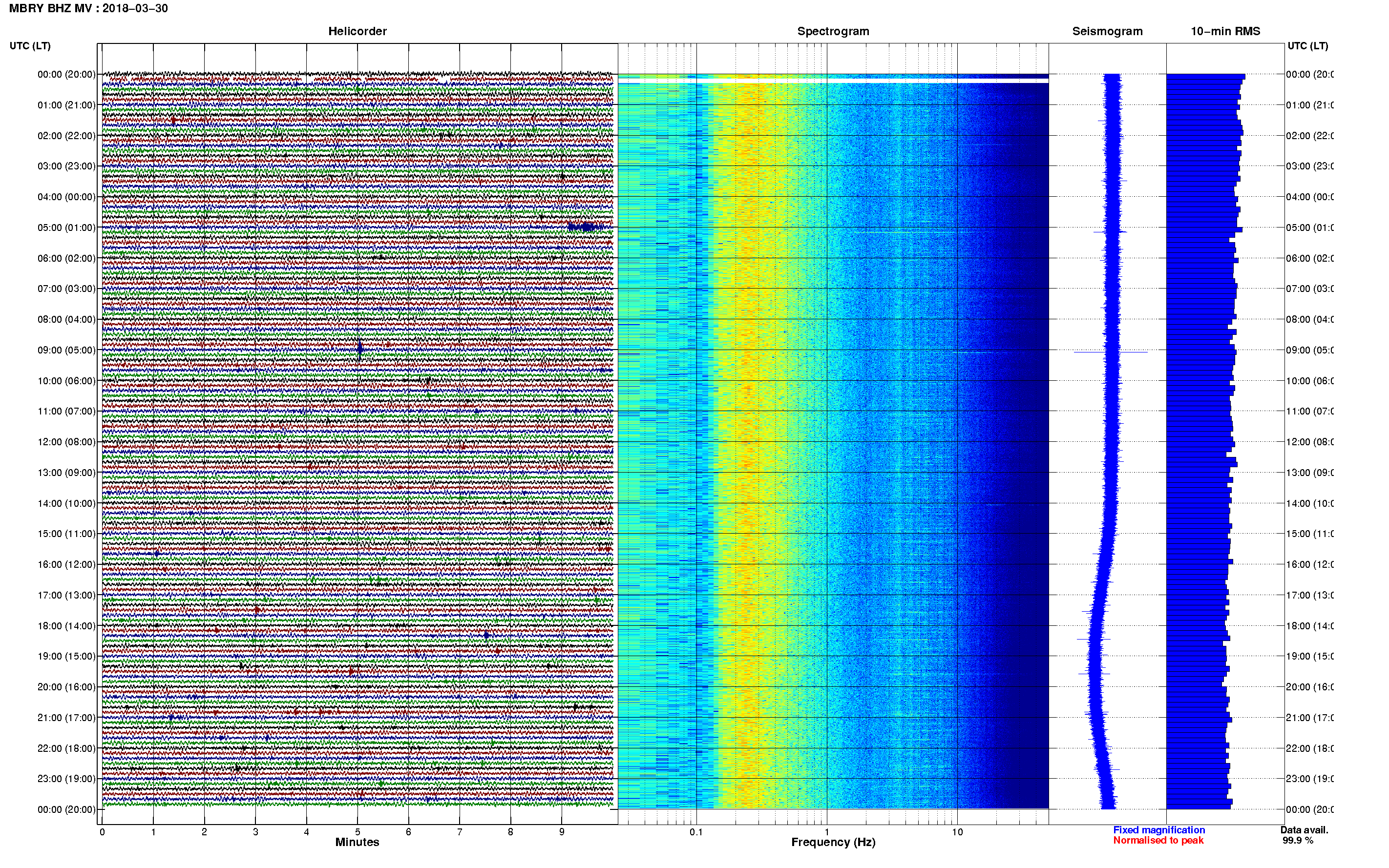Viewport: 1389px width, 868px height.
Task: Click minute tick 3 on Helicorder axis
Action: pos(255,832)
